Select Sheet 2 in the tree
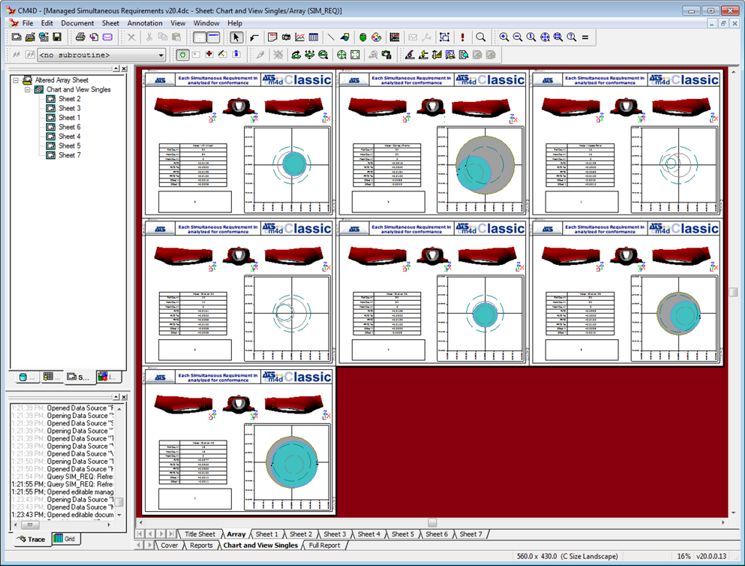This screenshot has height=566, width=745. tap(69, 99)
